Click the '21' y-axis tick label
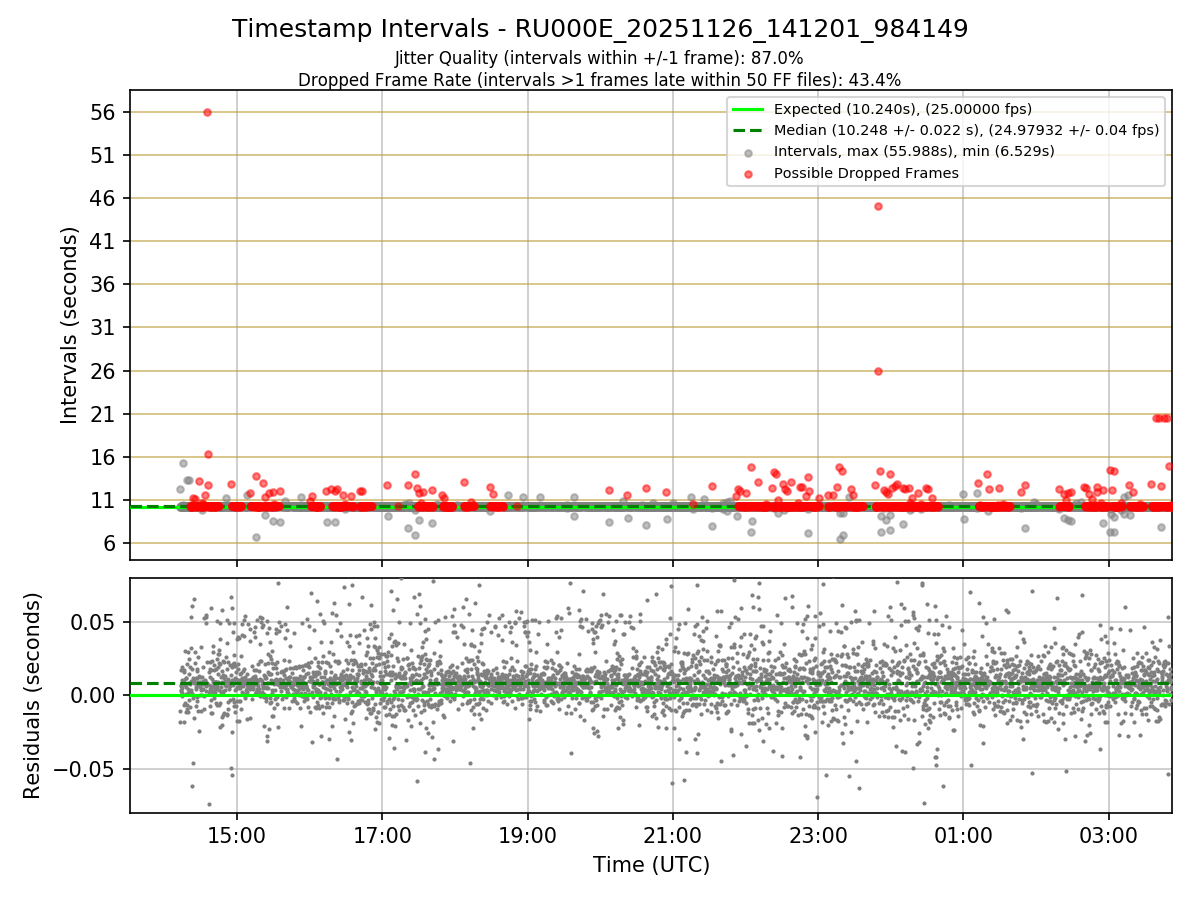This screenshot has width=1200, height=900. pos(105,414)
